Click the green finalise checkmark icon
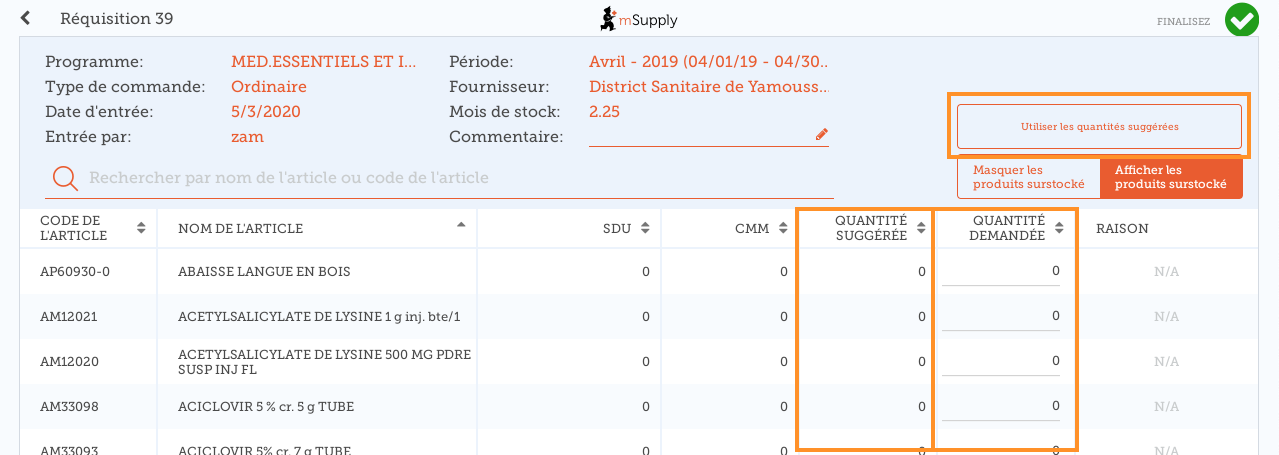This screenshot has width=1279, height=455. (x=1242, y=19)
